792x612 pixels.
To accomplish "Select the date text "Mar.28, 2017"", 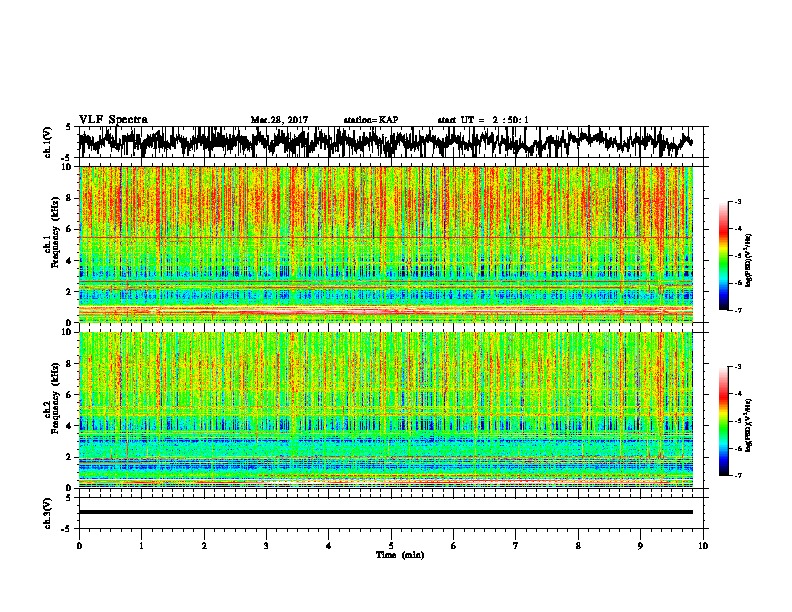I will pos(279,120).
